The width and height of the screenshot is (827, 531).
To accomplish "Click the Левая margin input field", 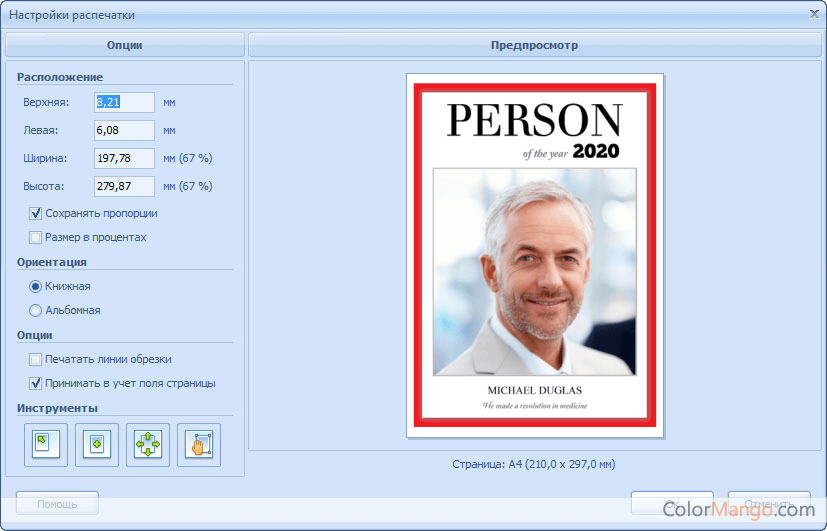I will [x=124, y=130].
